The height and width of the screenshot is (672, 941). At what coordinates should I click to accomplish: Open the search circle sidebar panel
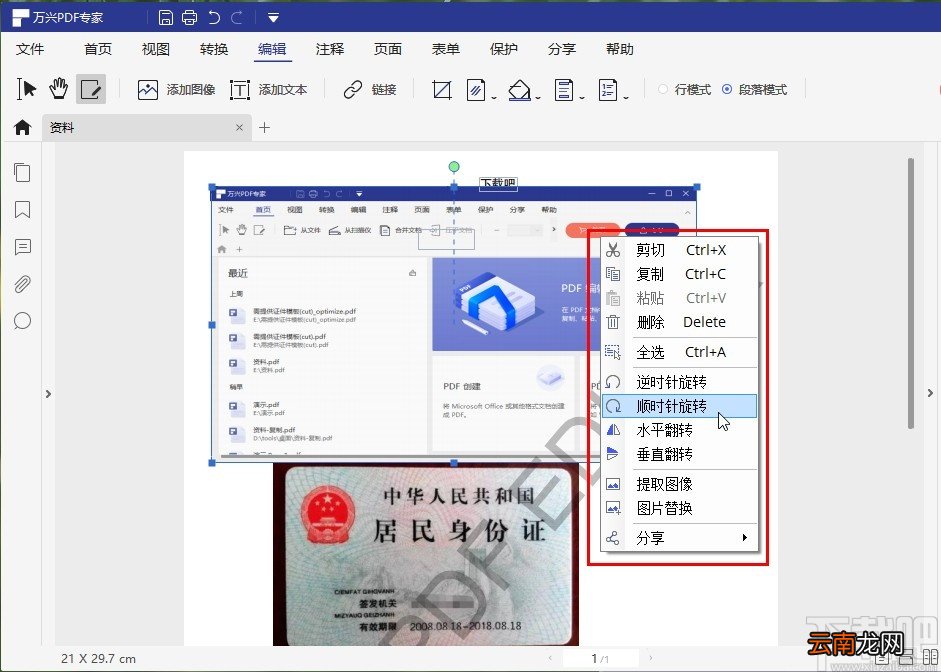click(22, 321)
